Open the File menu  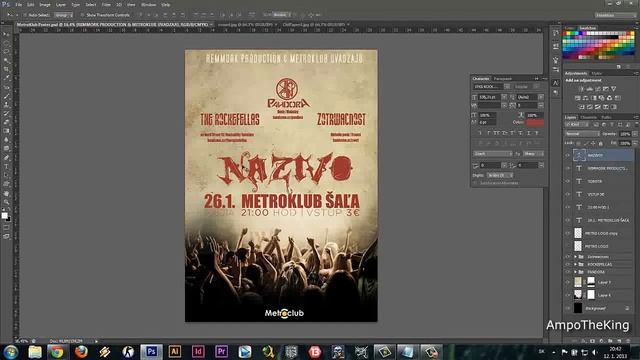pos(18,4)
